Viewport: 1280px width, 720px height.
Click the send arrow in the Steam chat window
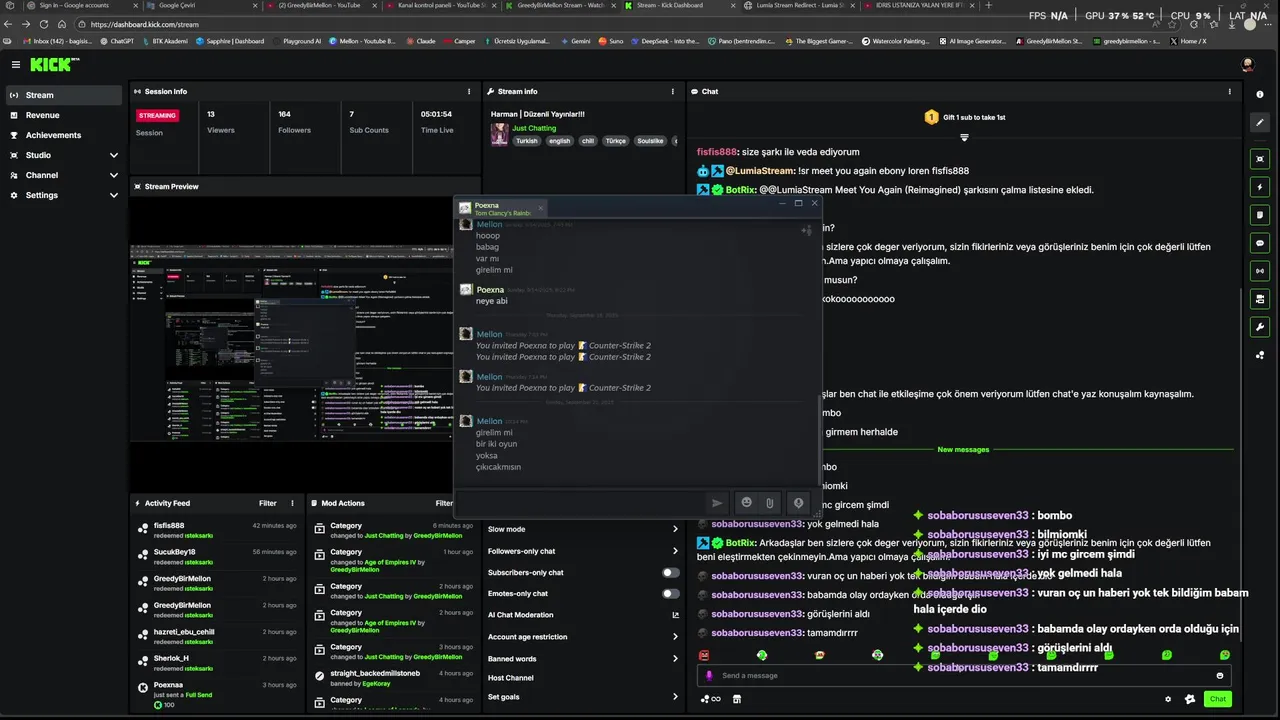(x=717, y=503)
